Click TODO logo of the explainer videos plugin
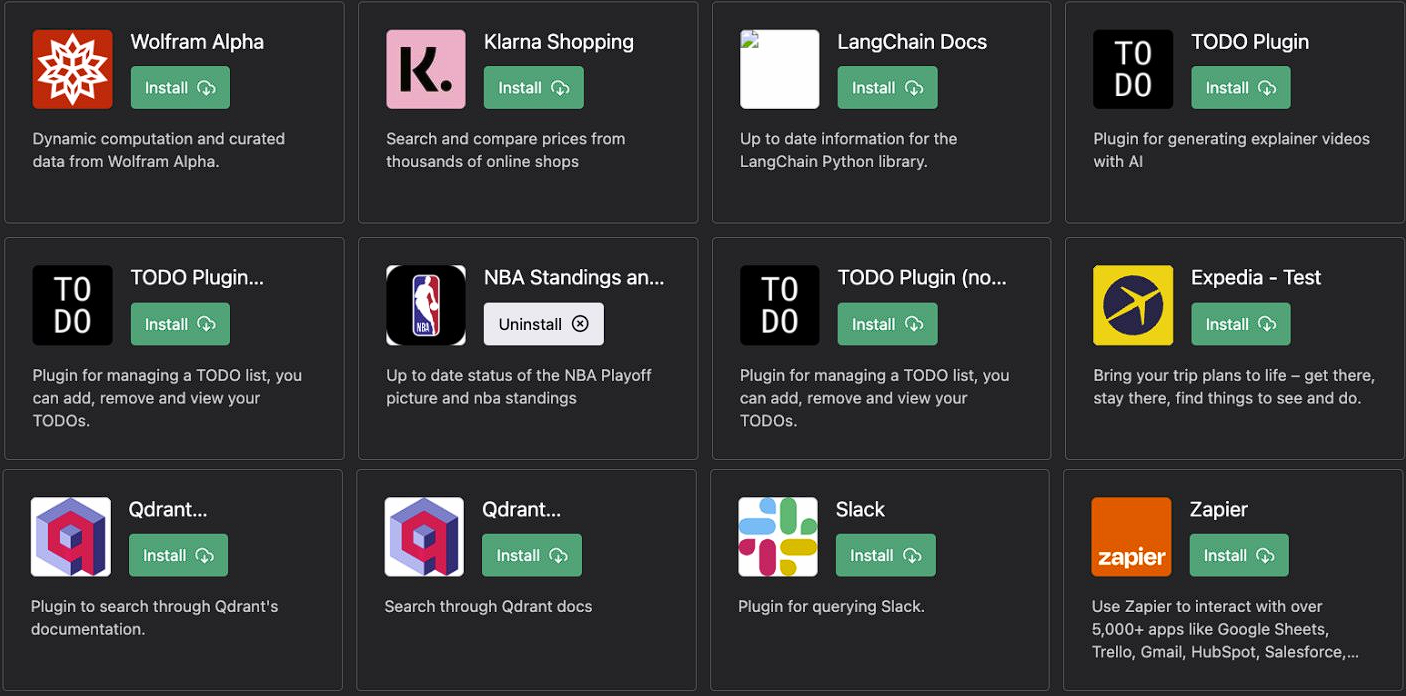 [1133, 69]
